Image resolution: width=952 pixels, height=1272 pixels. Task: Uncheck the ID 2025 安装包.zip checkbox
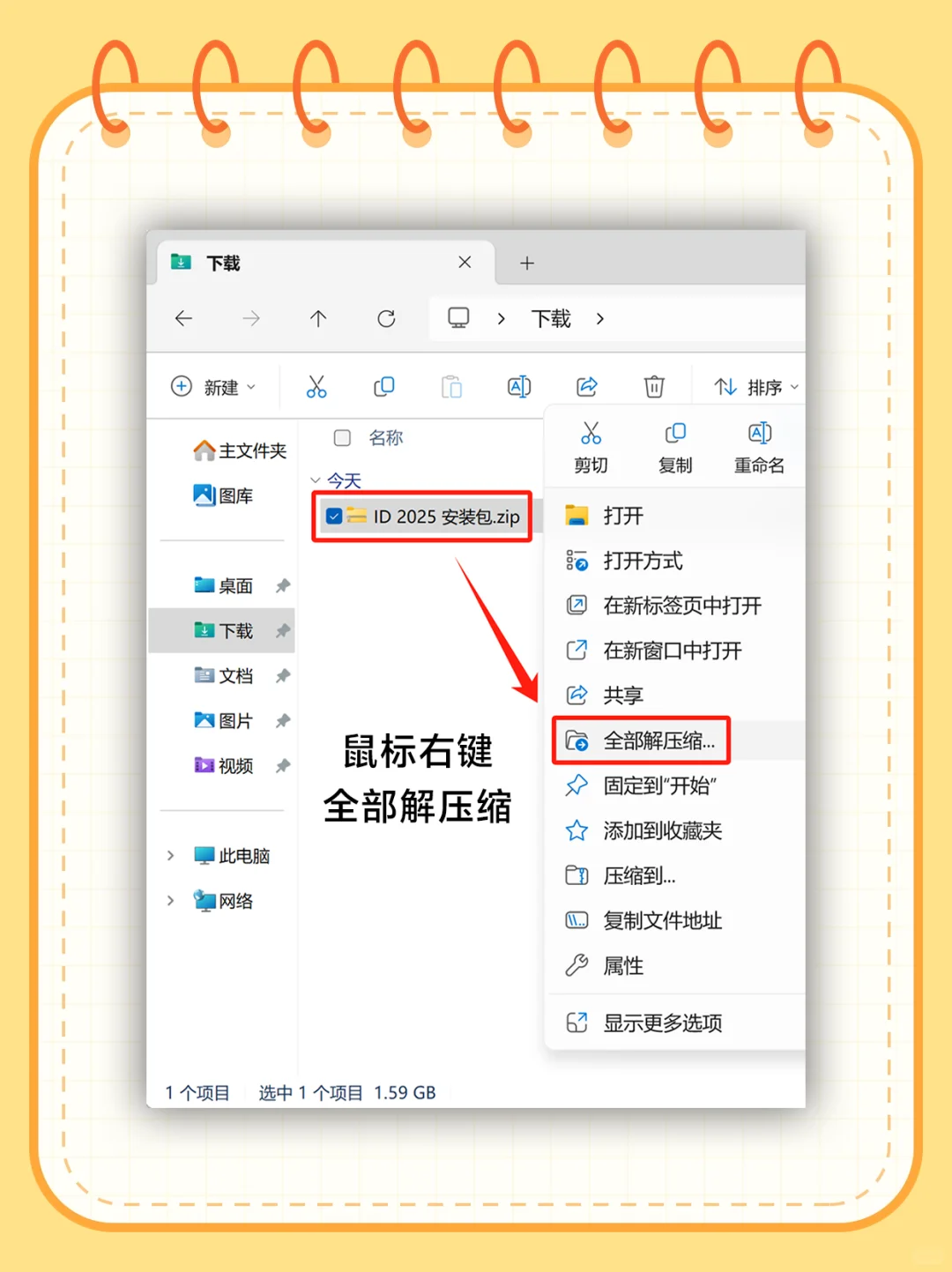(x=332, y=516)
